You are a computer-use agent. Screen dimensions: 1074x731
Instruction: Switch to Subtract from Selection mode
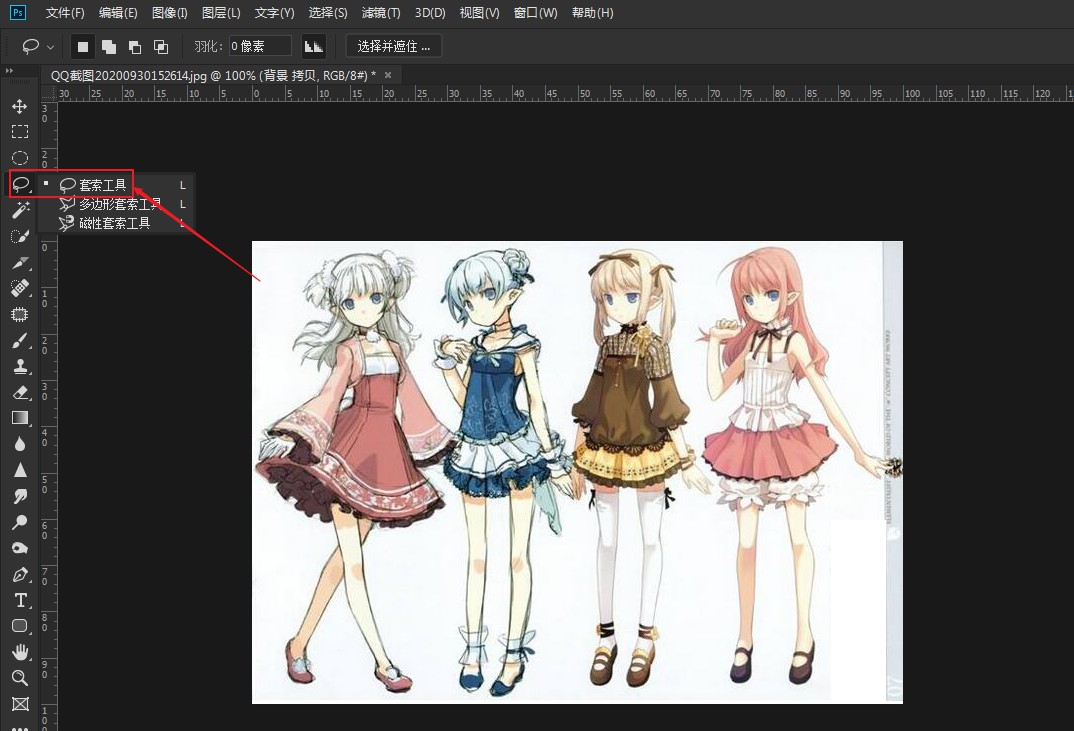click(x=134, y=45)
